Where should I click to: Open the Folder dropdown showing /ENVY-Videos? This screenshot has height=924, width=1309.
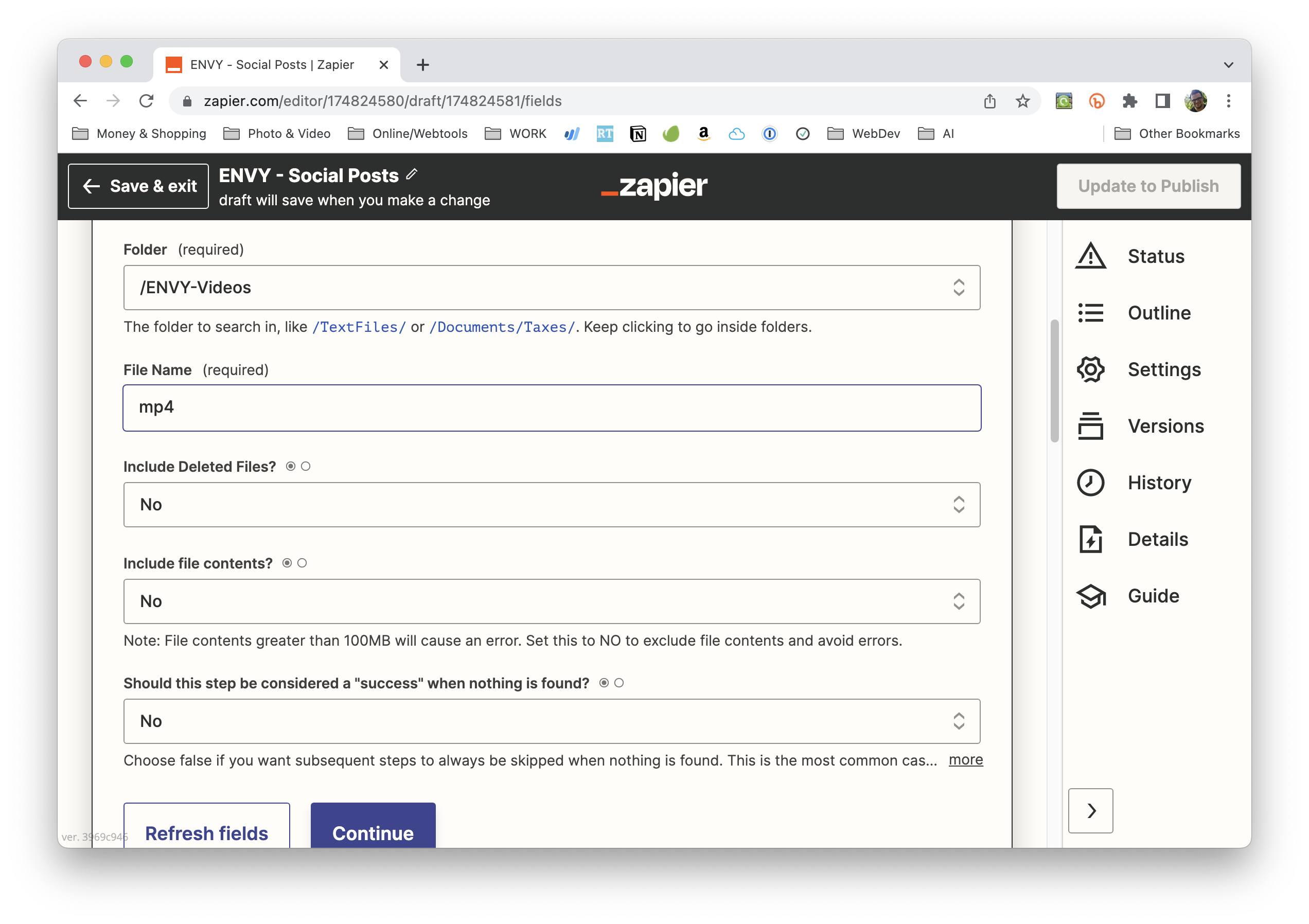pyautogui.click(x=552, y=287)
